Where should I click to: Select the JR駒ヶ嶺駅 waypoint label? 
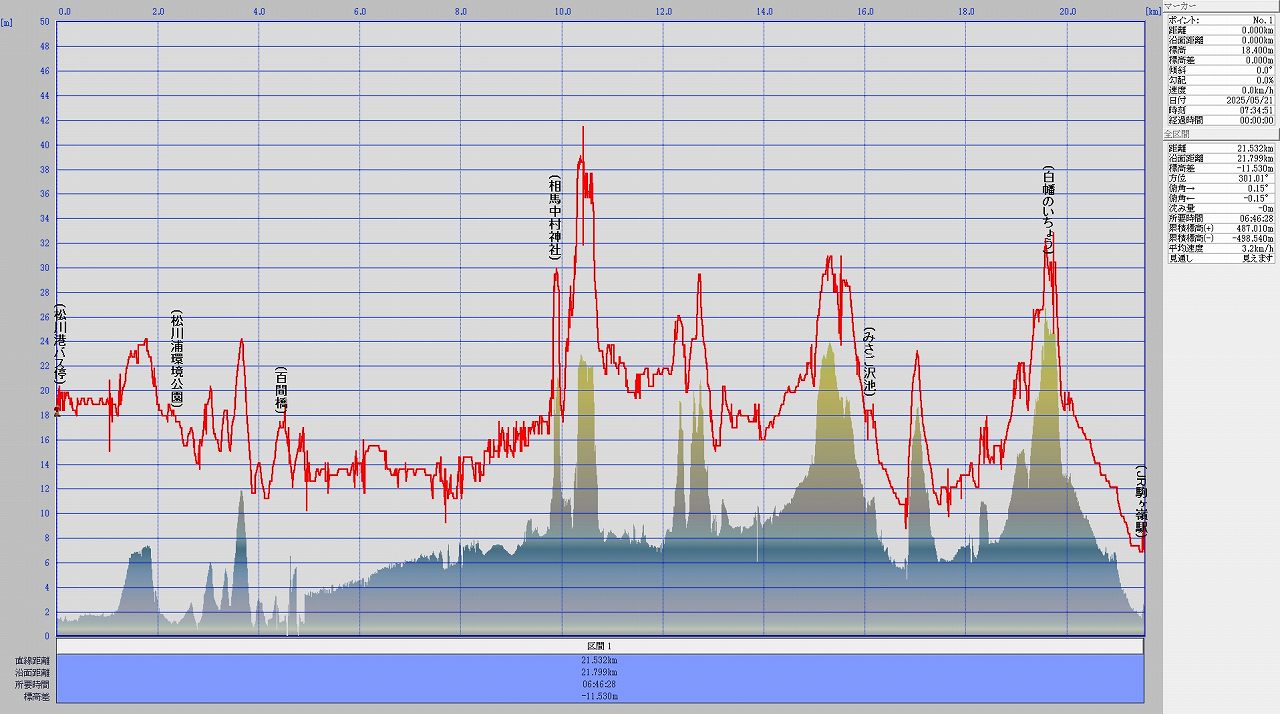1140,503
